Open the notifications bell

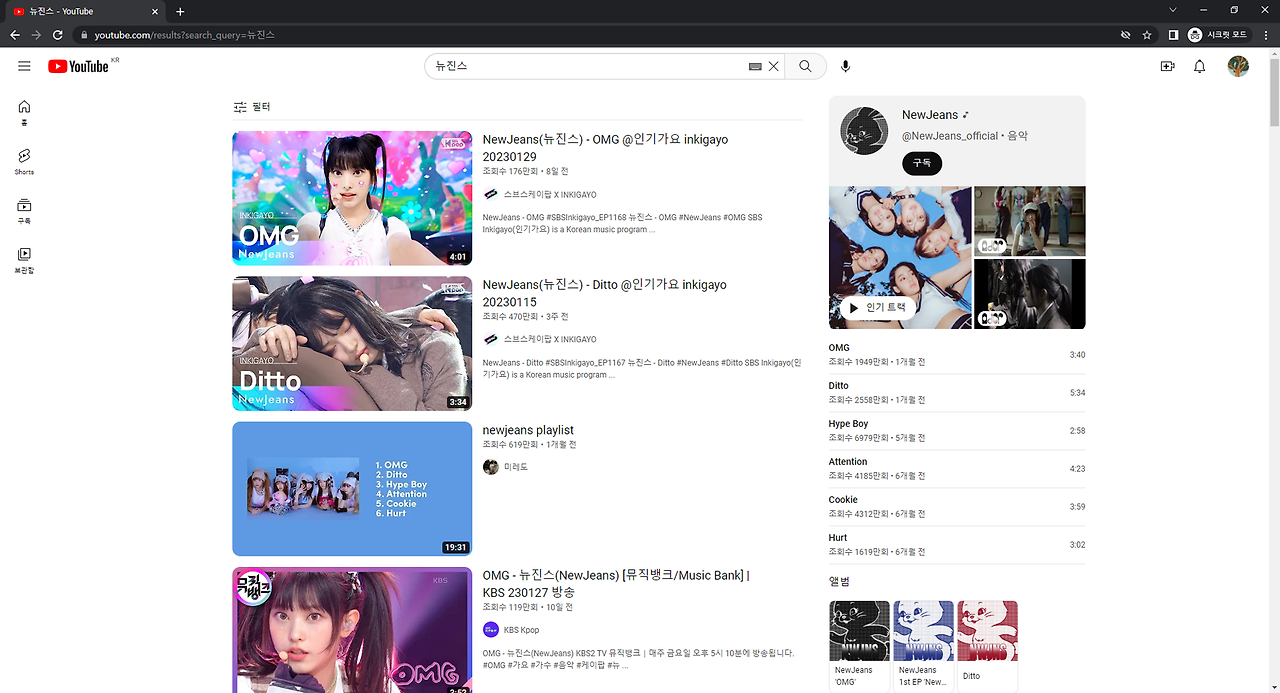pos(1200,66)
